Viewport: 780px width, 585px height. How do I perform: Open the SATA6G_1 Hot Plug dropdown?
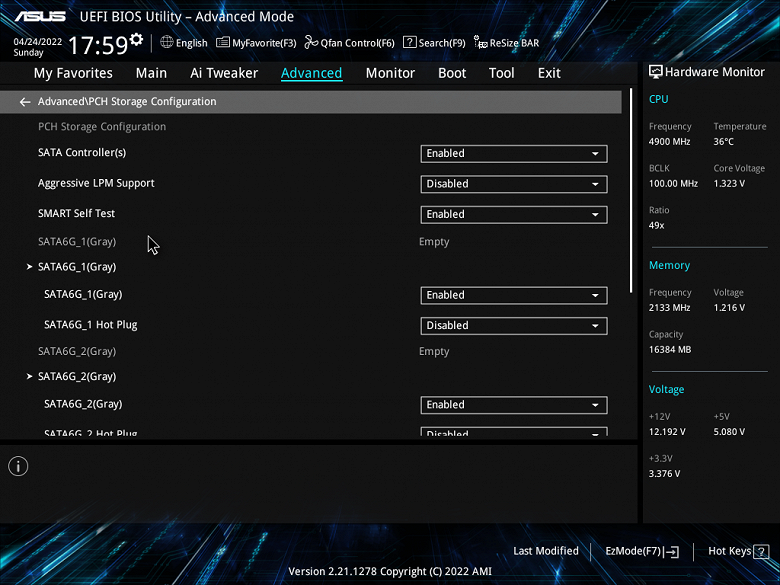coord(514,326)
